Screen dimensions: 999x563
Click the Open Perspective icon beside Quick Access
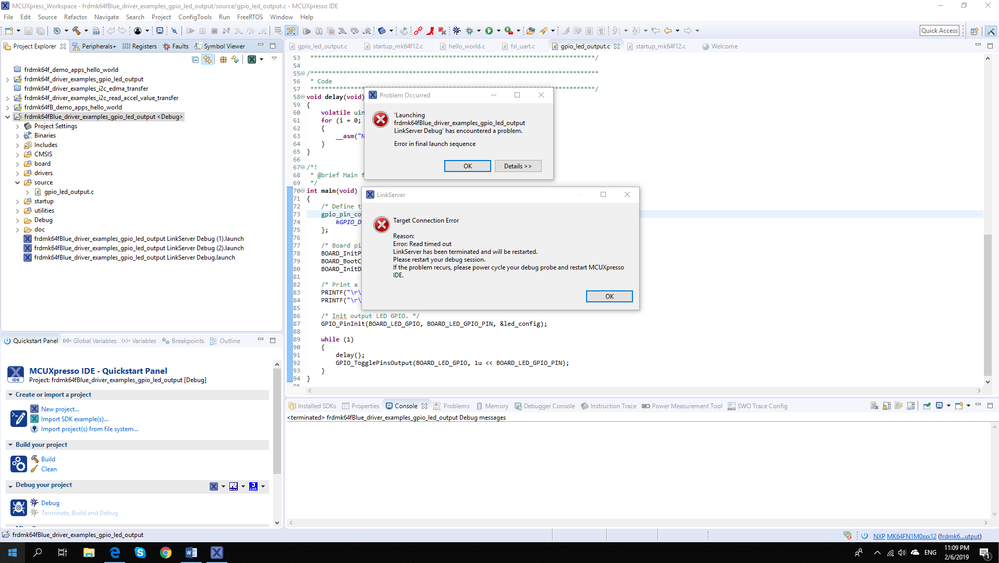974,31
